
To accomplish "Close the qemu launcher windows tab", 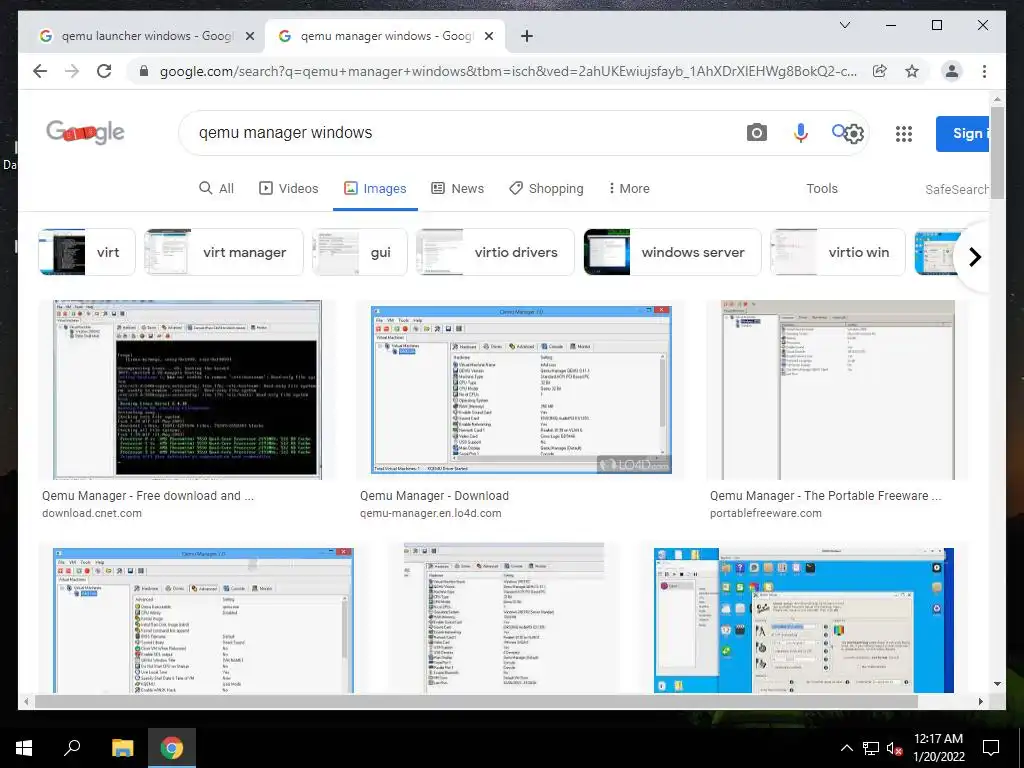I will (249, 36).
